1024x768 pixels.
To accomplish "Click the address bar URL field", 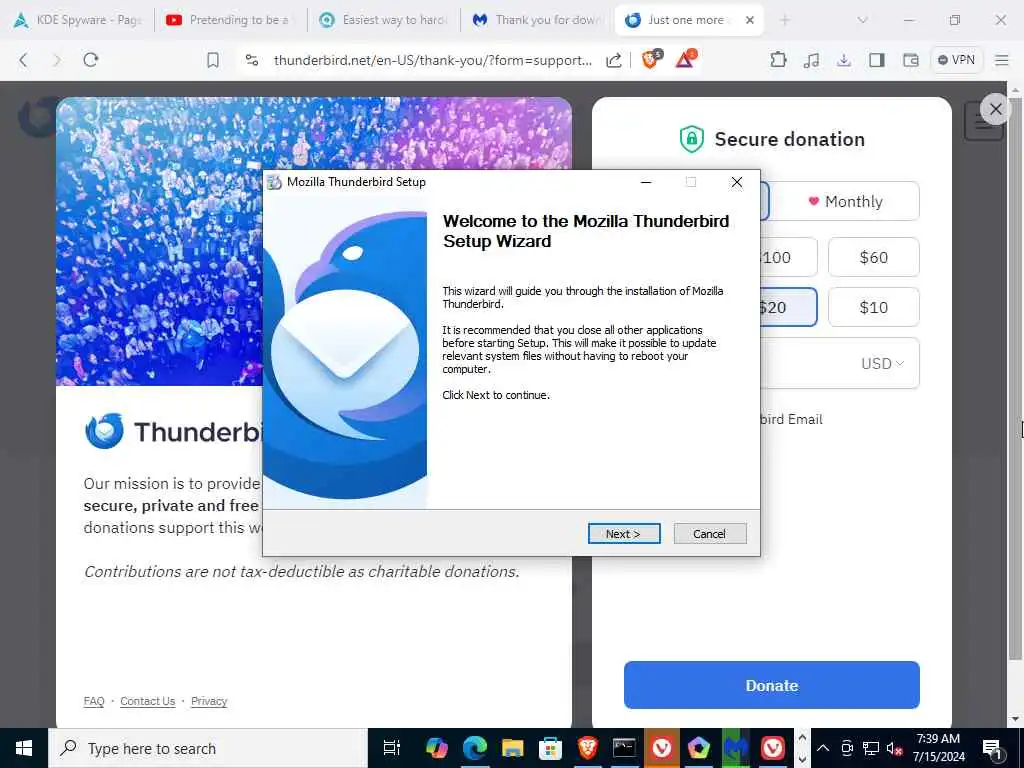I will pos(432,60).
